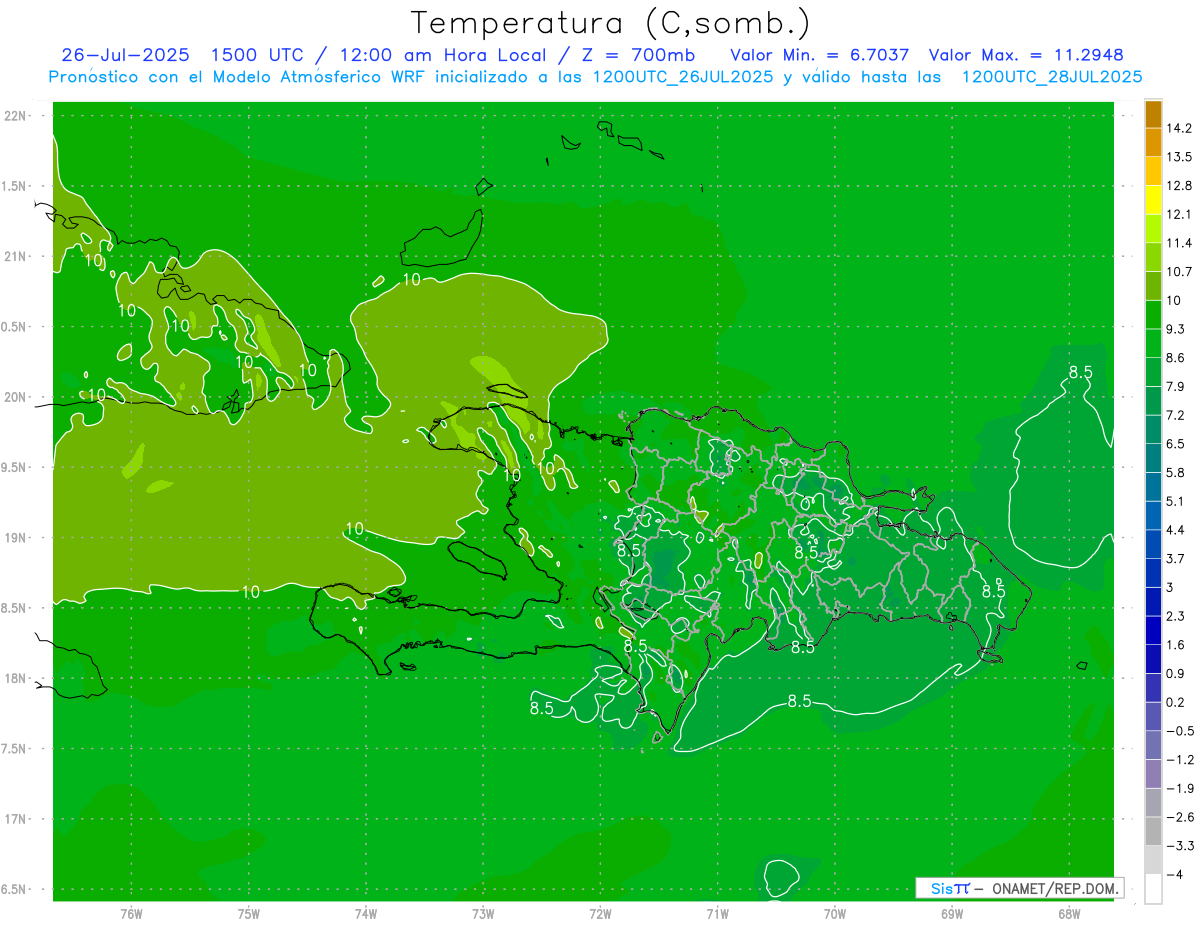Pick the white legend band below -4
Screen dimensions: 1200x927
pyautogui.click(x=1153, y=888)
